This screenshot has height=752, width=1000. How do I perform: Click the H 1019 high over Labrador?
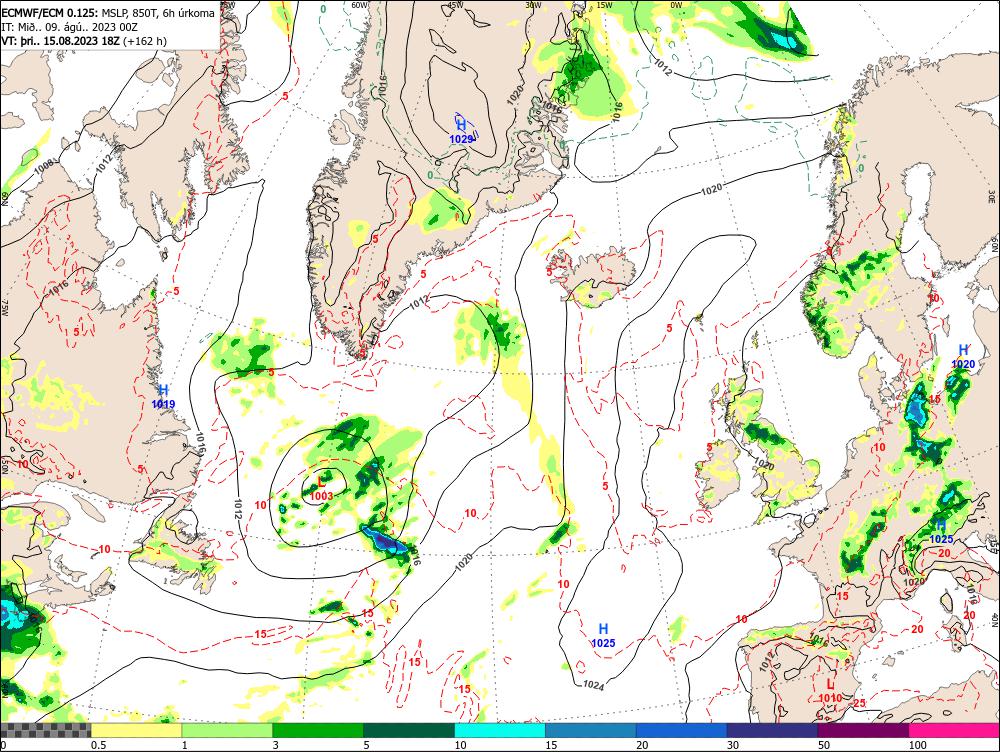pyautogui.click(x=163, y=397)
